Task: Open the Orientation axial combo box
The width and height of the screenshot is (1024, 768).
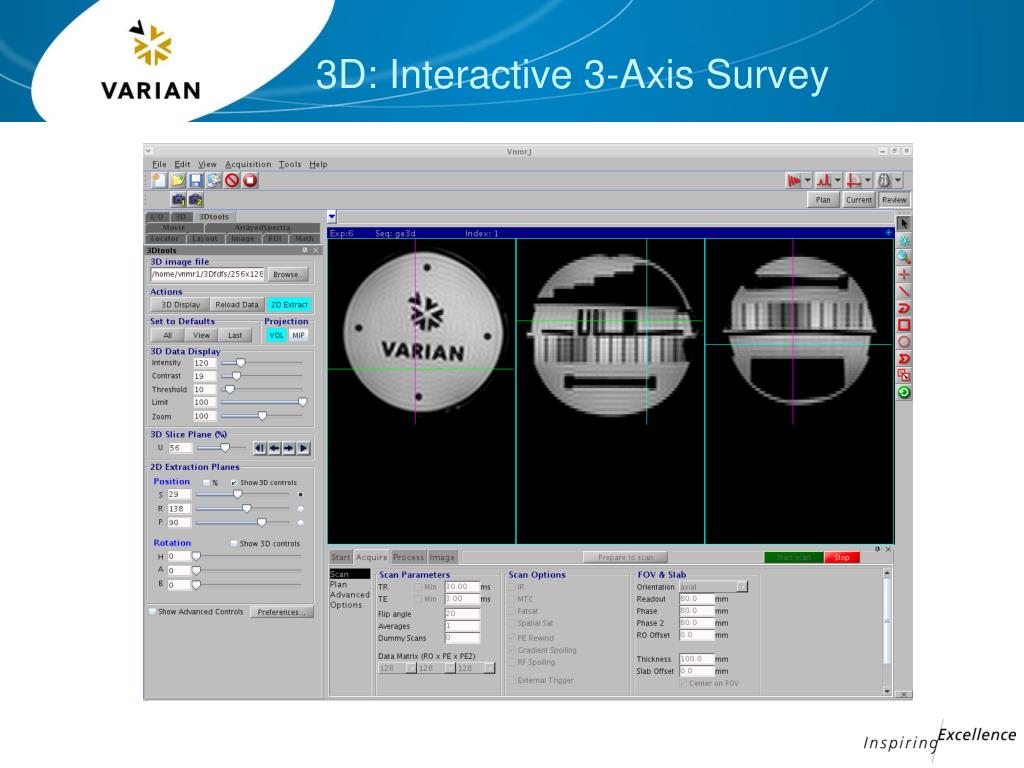Action: click(x=713, y=587)
